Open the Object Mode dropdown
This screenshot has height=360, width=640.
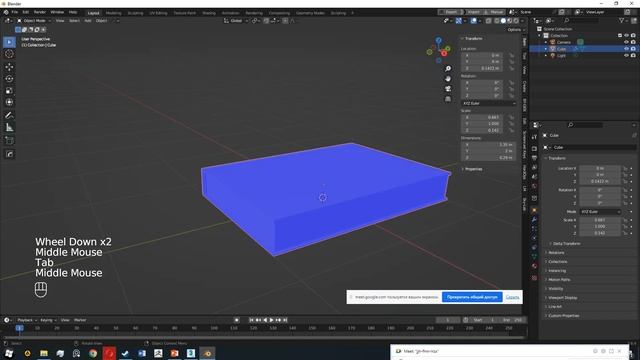coord(34,20)
